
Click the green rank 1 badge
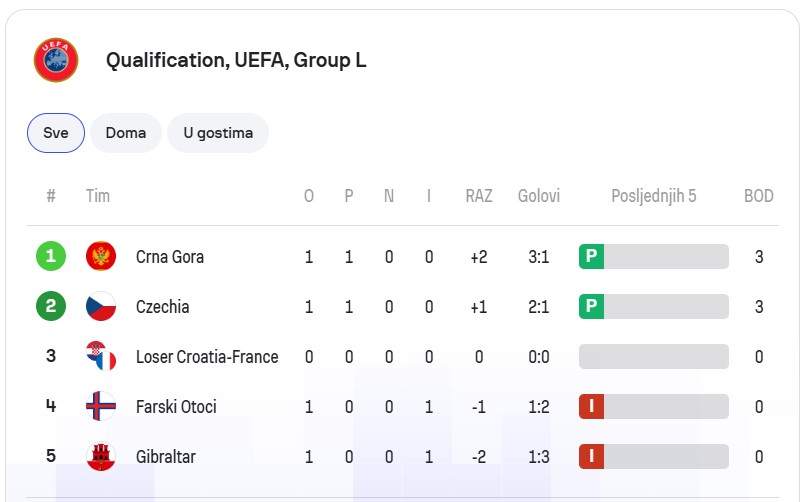51,256
